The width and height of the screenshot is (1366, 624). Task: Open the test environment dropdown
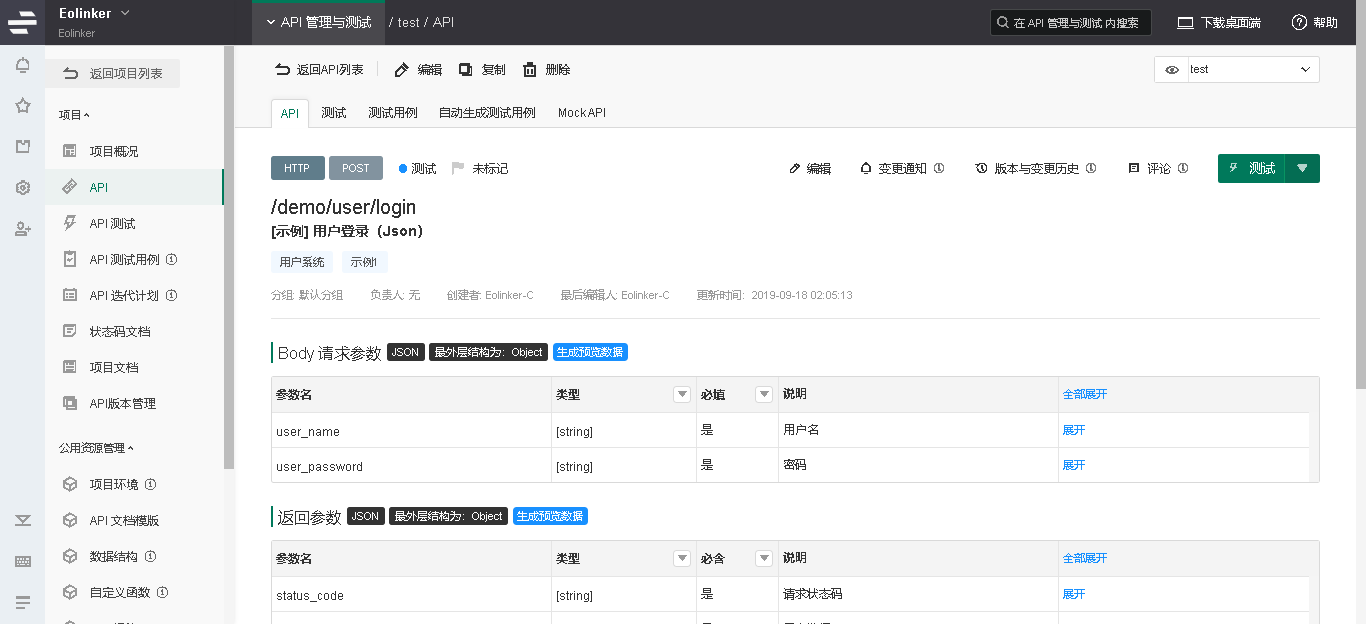[x=1250, y=70]
